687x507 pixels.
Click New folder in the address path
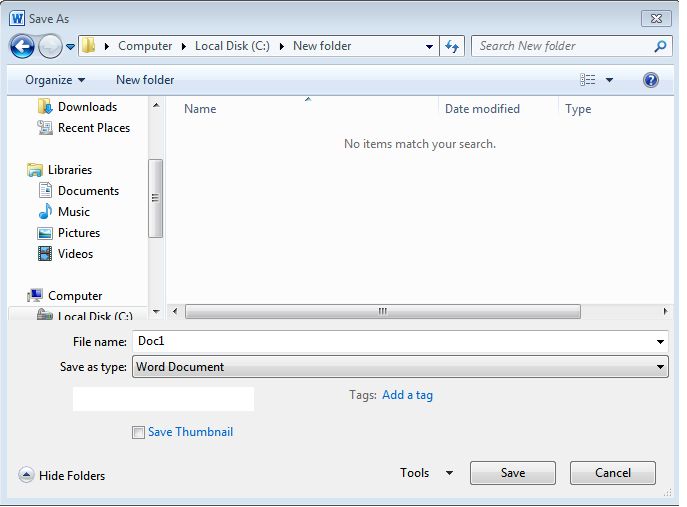(322, 46)
